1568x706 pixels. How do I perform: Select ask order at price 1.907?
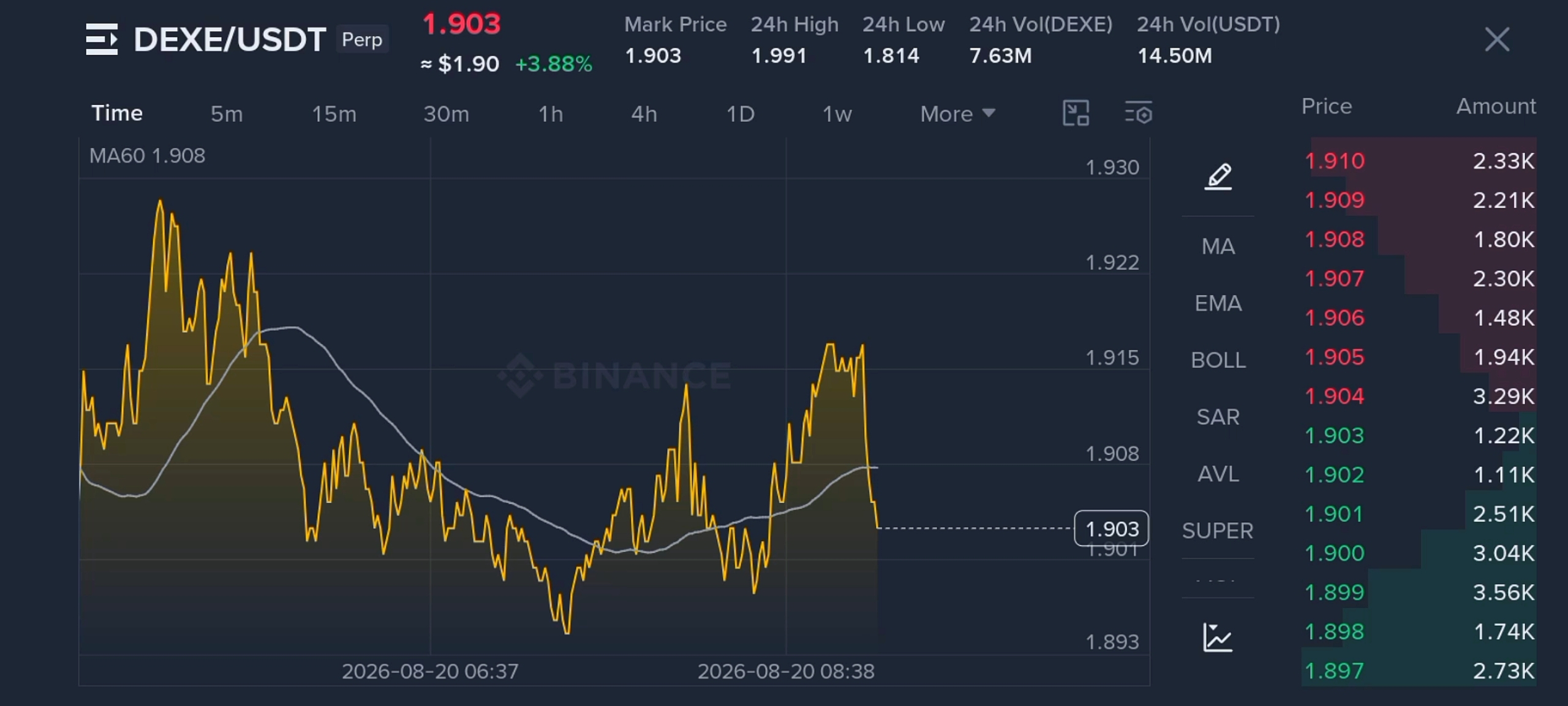click(1419, 278)
